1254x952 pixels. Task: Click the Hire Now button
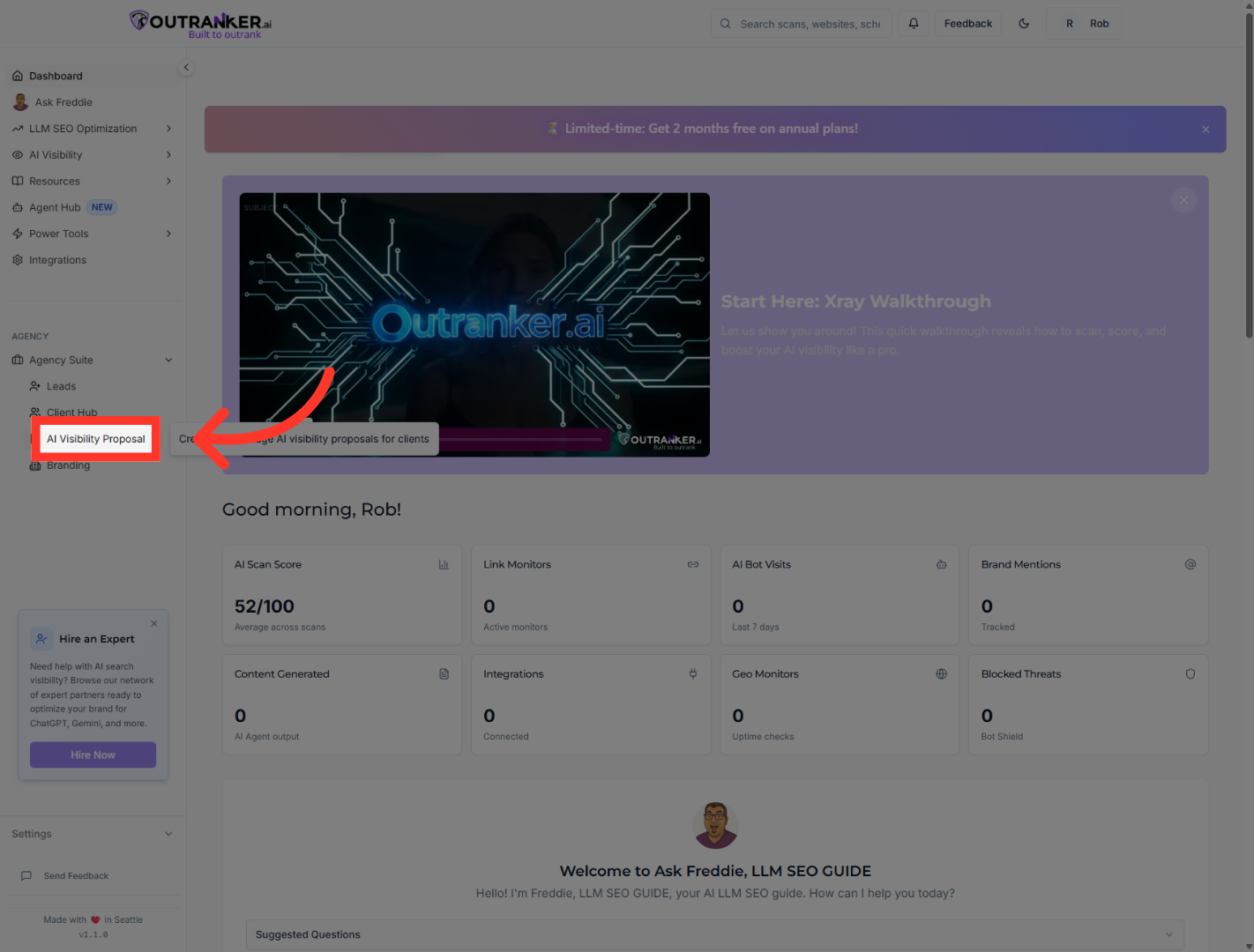pyautogui.click(x=93, y=755)
